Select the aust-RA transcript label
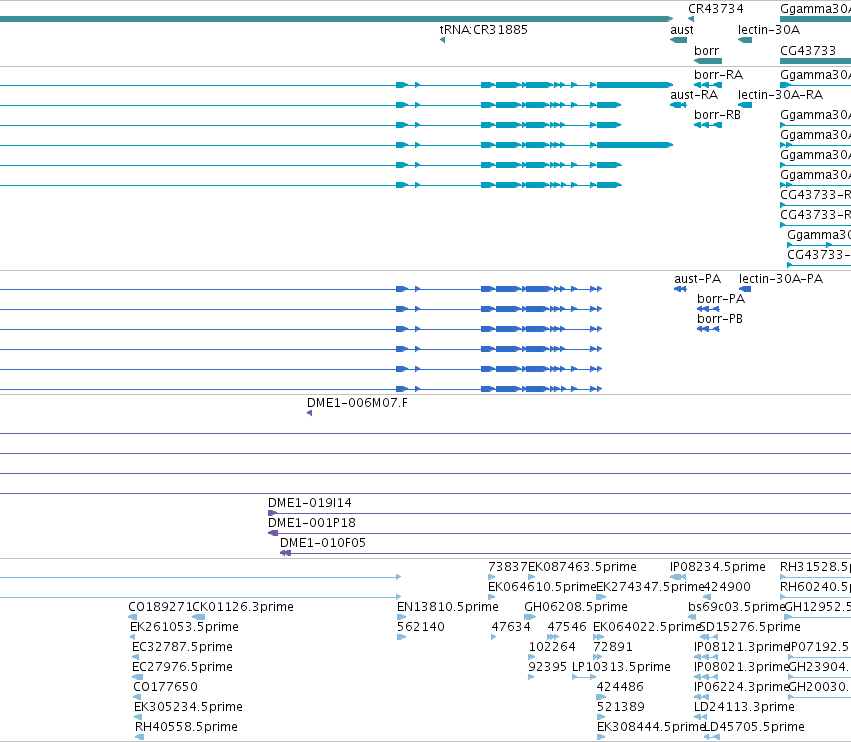The image size is (851, 742). (x=694, y=95)
